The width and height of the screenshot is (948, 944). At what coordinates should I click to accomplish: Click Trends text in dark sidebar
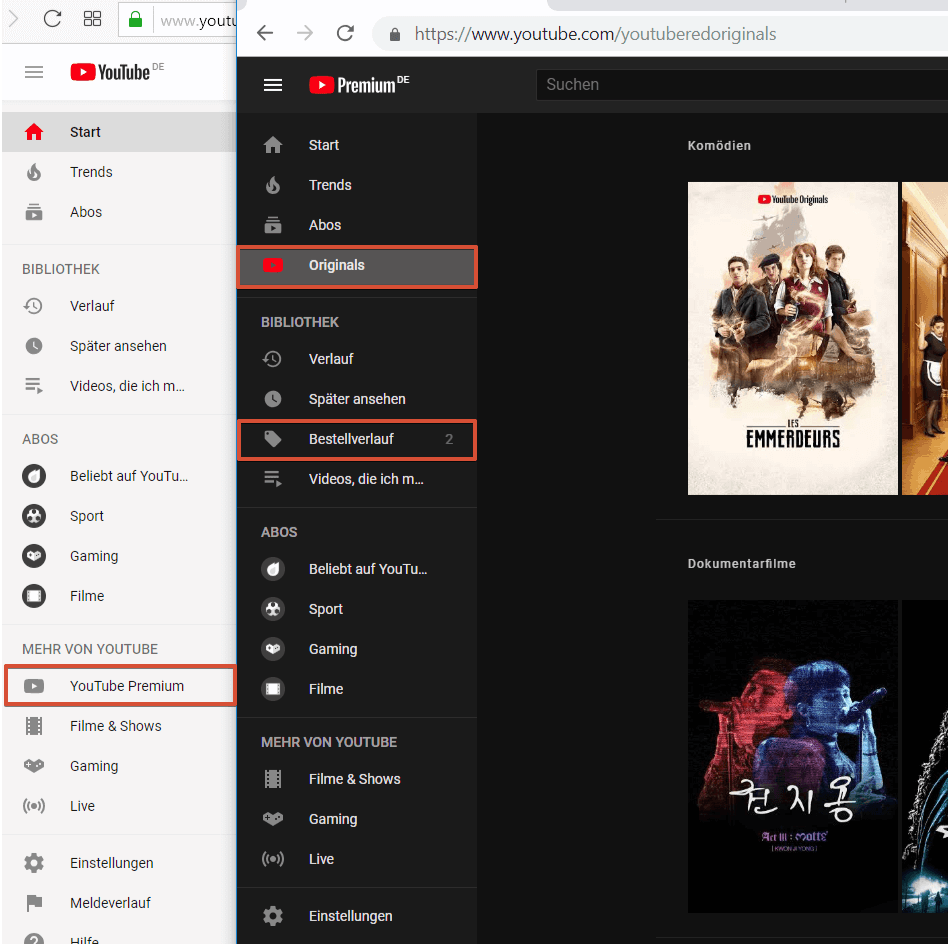click(330, 185)
